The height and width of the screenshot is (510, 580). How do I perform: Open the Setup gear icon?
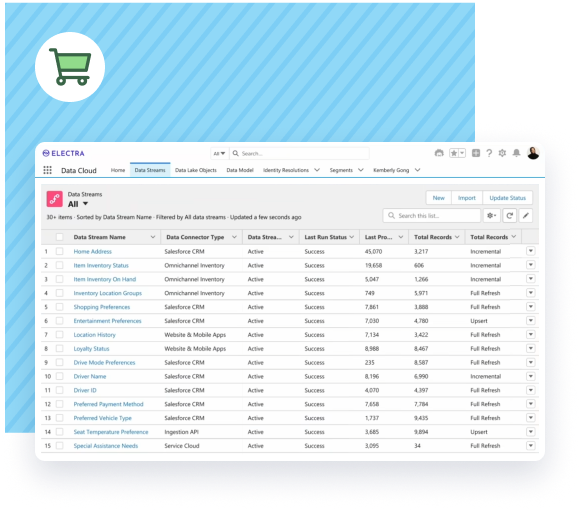click(502, 153)
